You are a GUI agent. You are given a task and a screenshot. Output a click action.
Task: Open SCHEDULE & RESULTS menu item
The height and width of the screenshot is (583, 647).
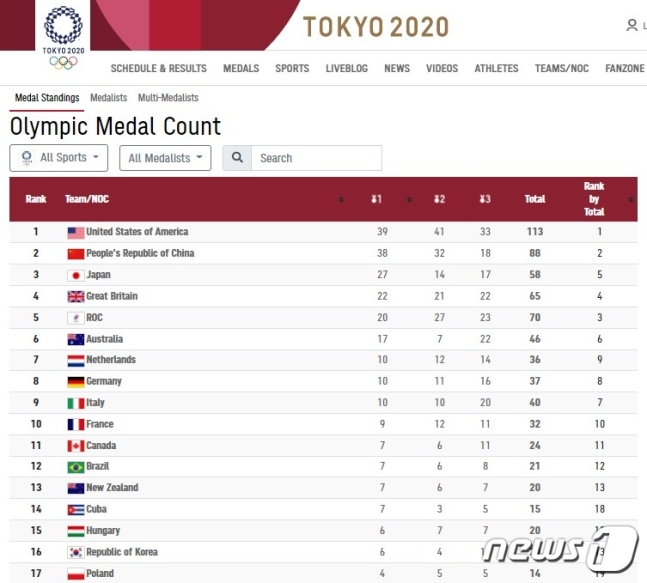click(158, 68)
